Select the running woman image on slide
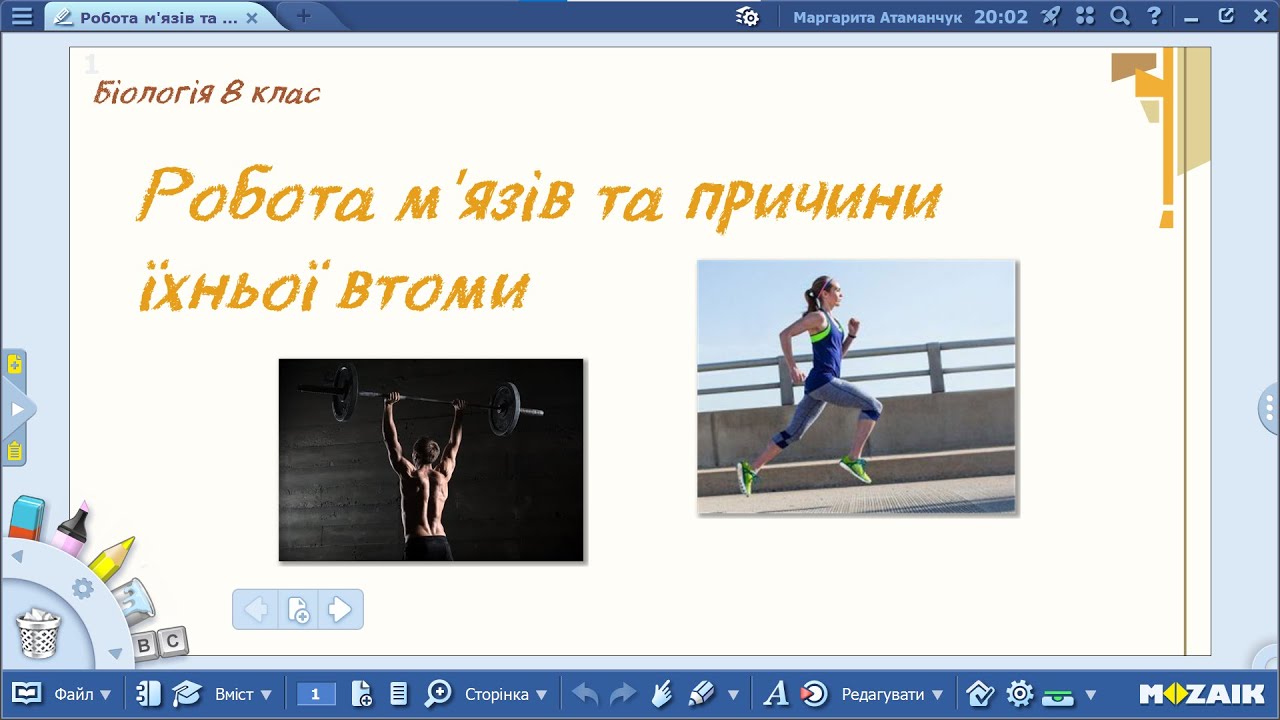Screen dimensions: 1280x720 pos(857,388)
